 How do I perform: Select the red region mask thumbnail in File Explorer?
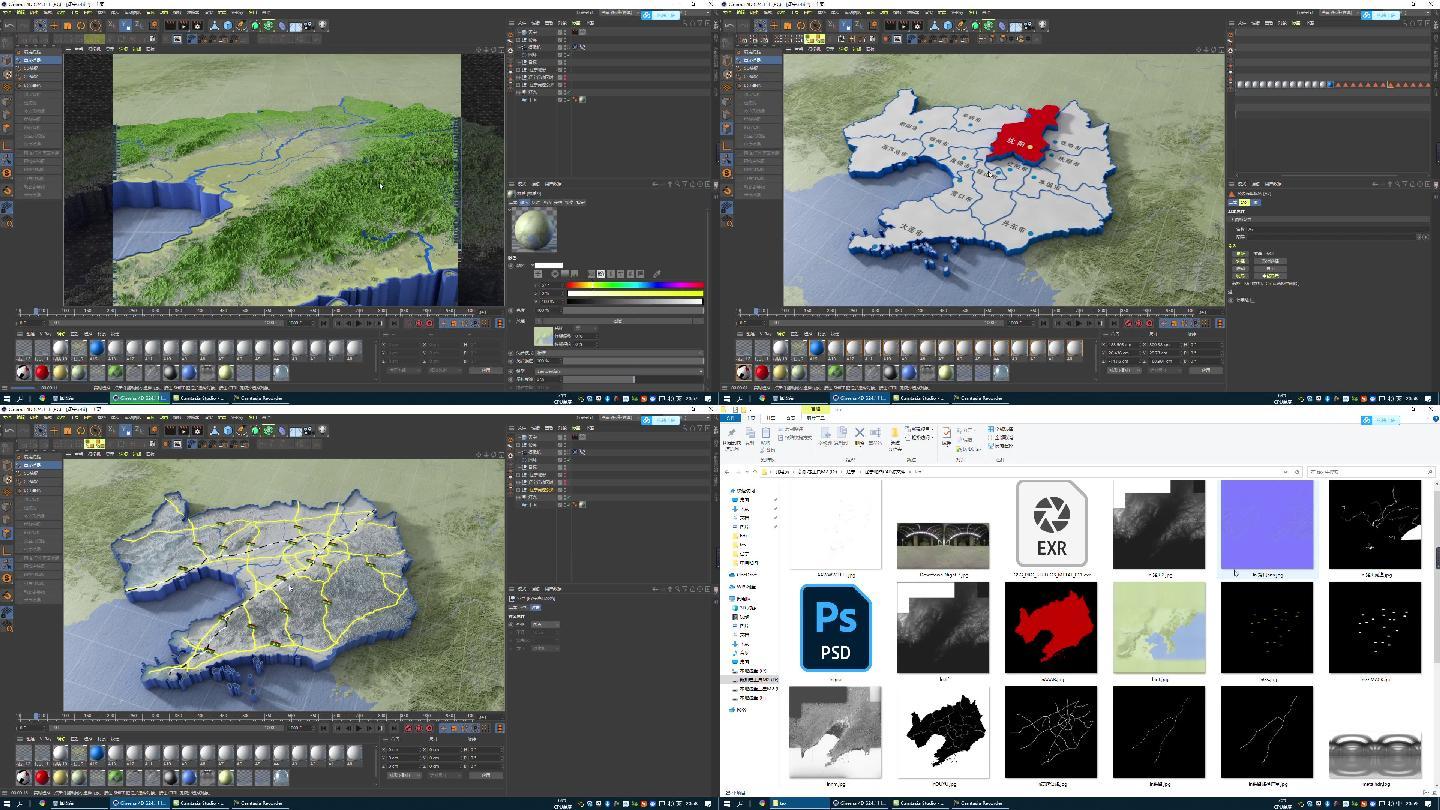(1051, 628)
